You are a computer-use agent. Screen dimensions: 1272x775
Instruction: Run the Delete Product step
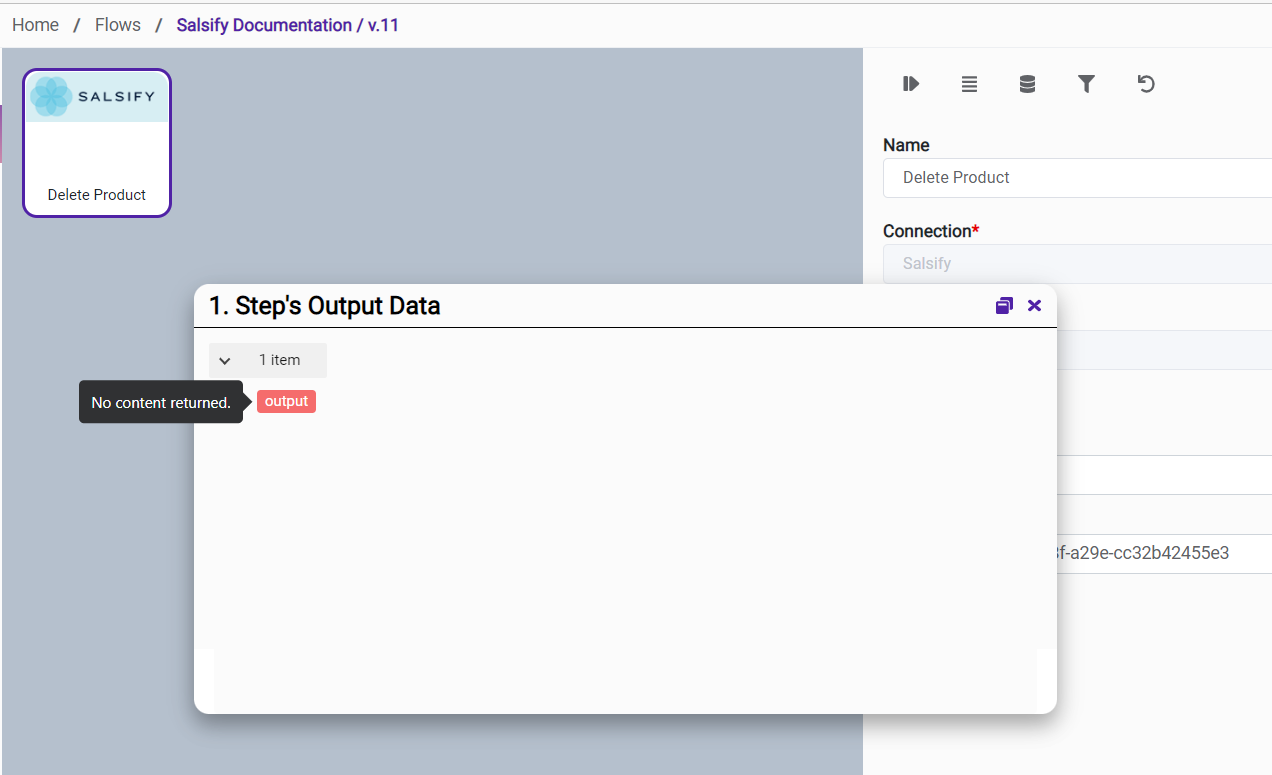[910, 84]
